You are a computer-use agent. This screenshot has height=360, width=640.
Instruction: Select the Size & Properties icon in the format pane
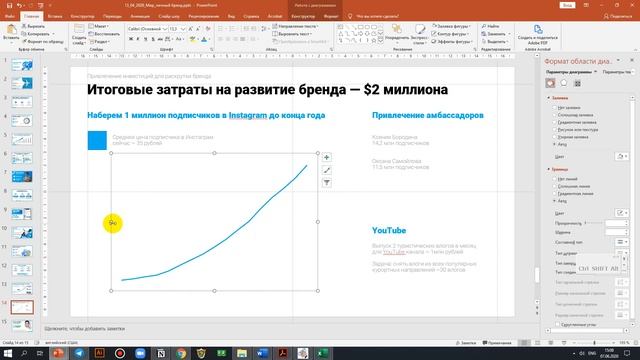[x=577, y=83]
